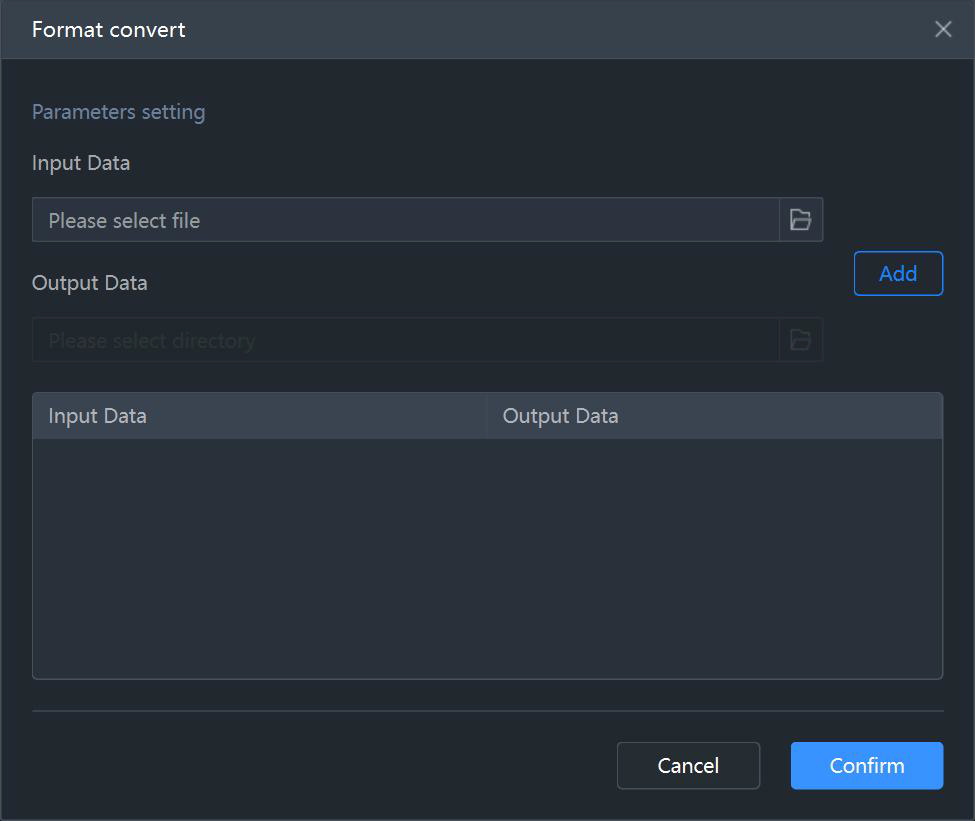975x821 pixels.
Task: Select the Output Data table column header
Action: (x=714, y=415)
